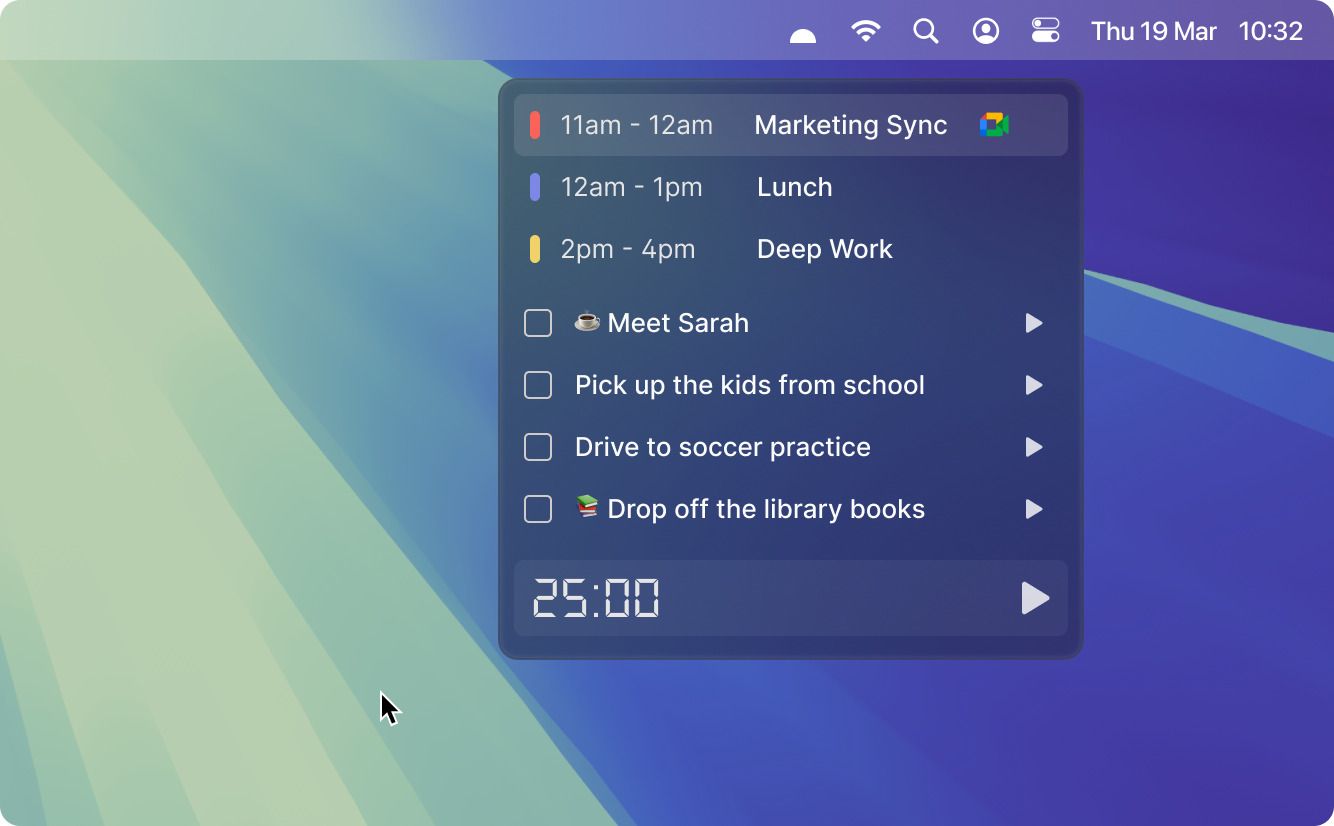Click the date Thu 19 Mar in menu bar
This screenshot has width=1334, height=826.
point(1153,31)
